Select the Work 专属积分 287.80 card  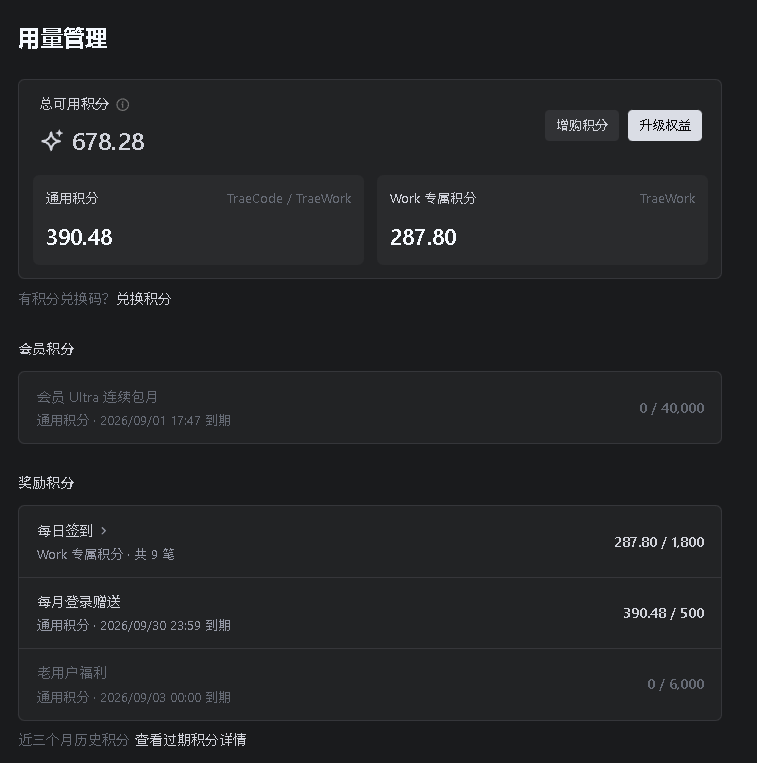tap(542, 220)
